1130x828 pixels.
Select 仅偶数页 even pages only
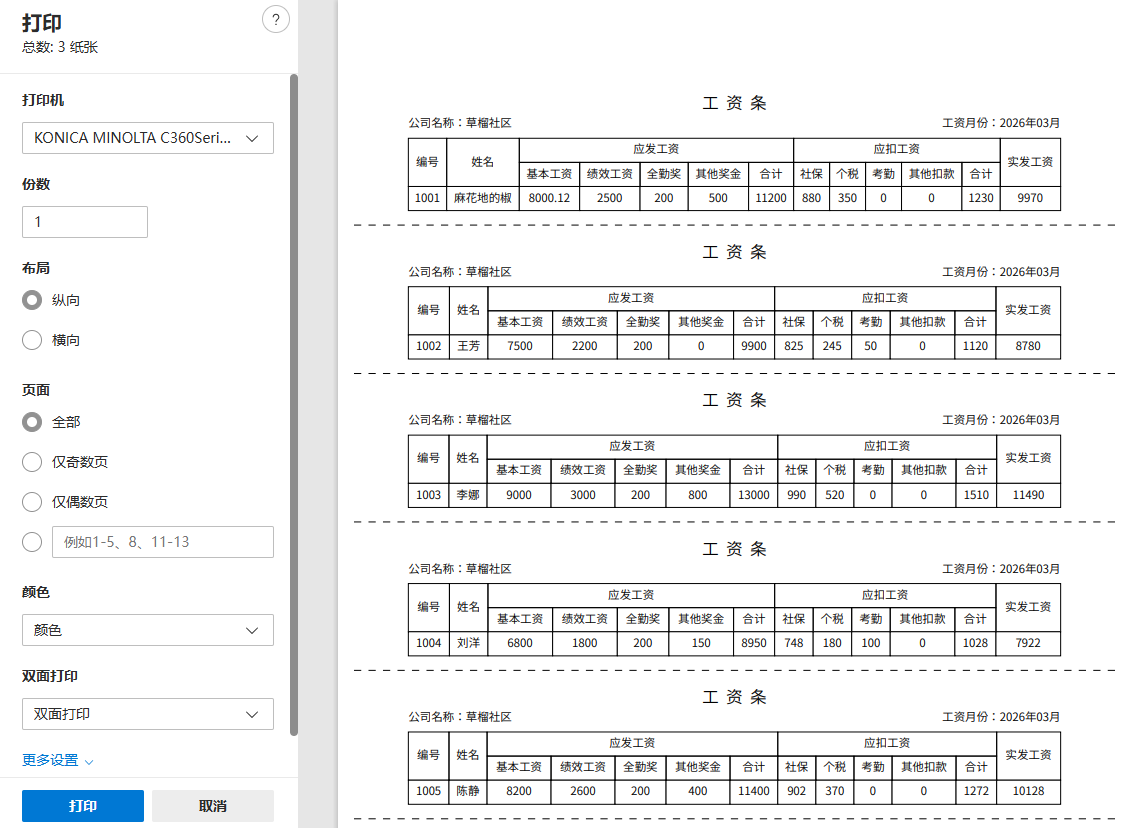[33, 502]
